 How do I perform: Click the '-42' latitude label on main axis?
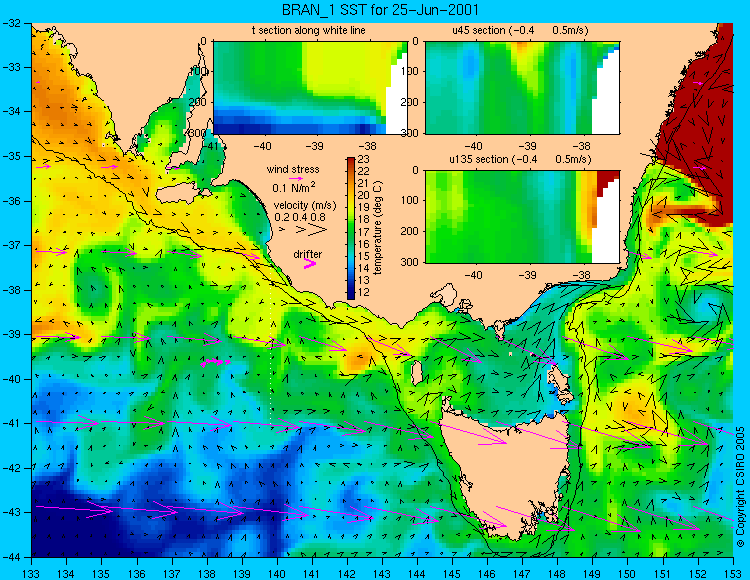pos(10,468)
